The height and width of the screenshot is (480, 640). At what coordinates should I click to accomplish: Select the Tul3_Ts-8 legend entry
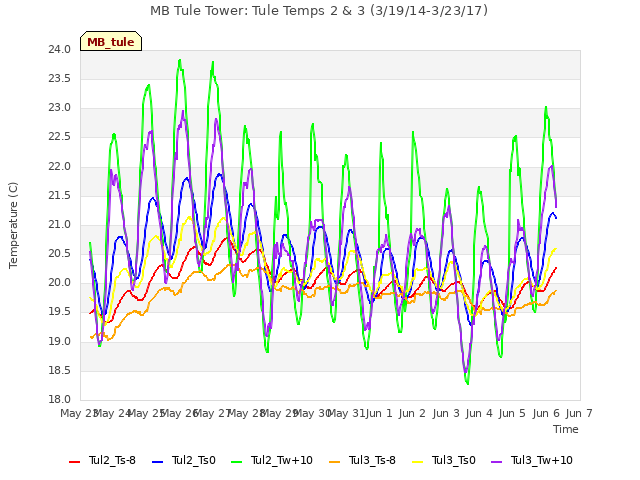tap(362, 460)
